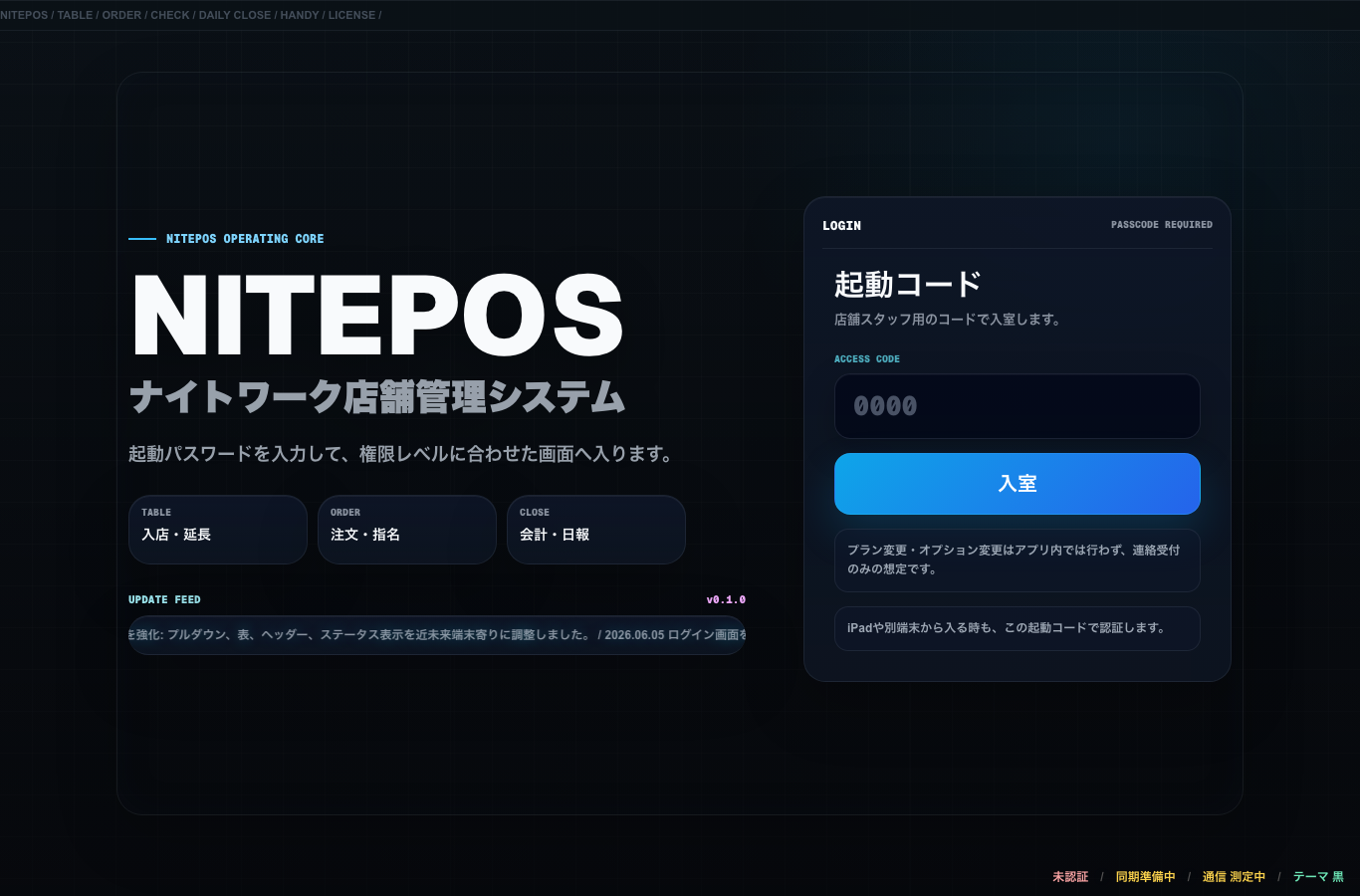Focus the ACCESS CODE input field
Screen dimensions: 1360x896
[x=1017, y=406]
